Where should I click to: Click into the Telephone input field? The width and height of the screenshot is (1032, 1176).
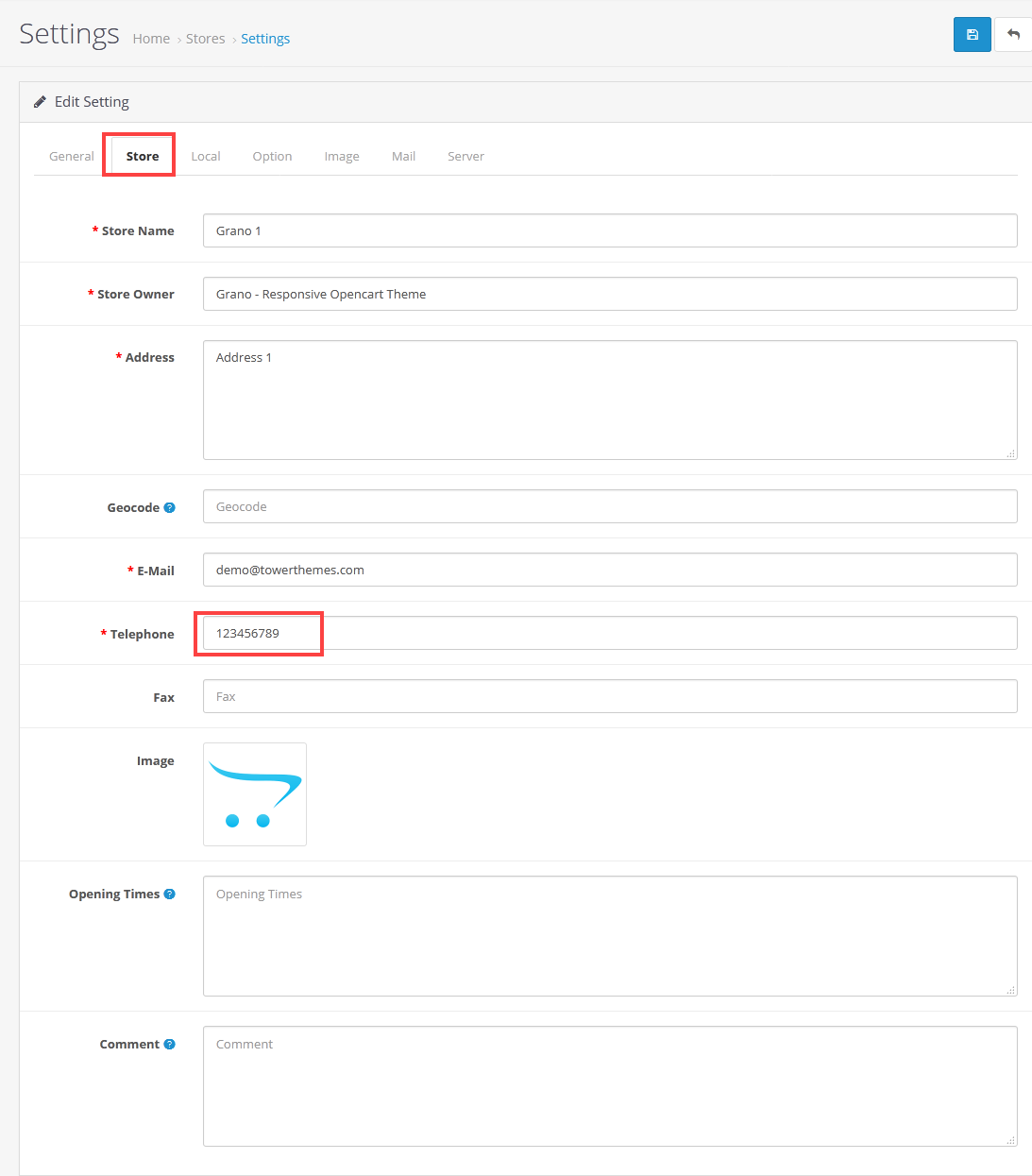click(x=610, y=633)
